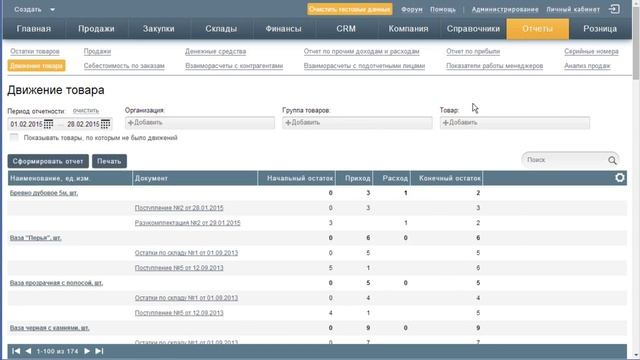640x360 pixels.
Task: Open Себестоимость по заказам report
Action: coord(124,66)
